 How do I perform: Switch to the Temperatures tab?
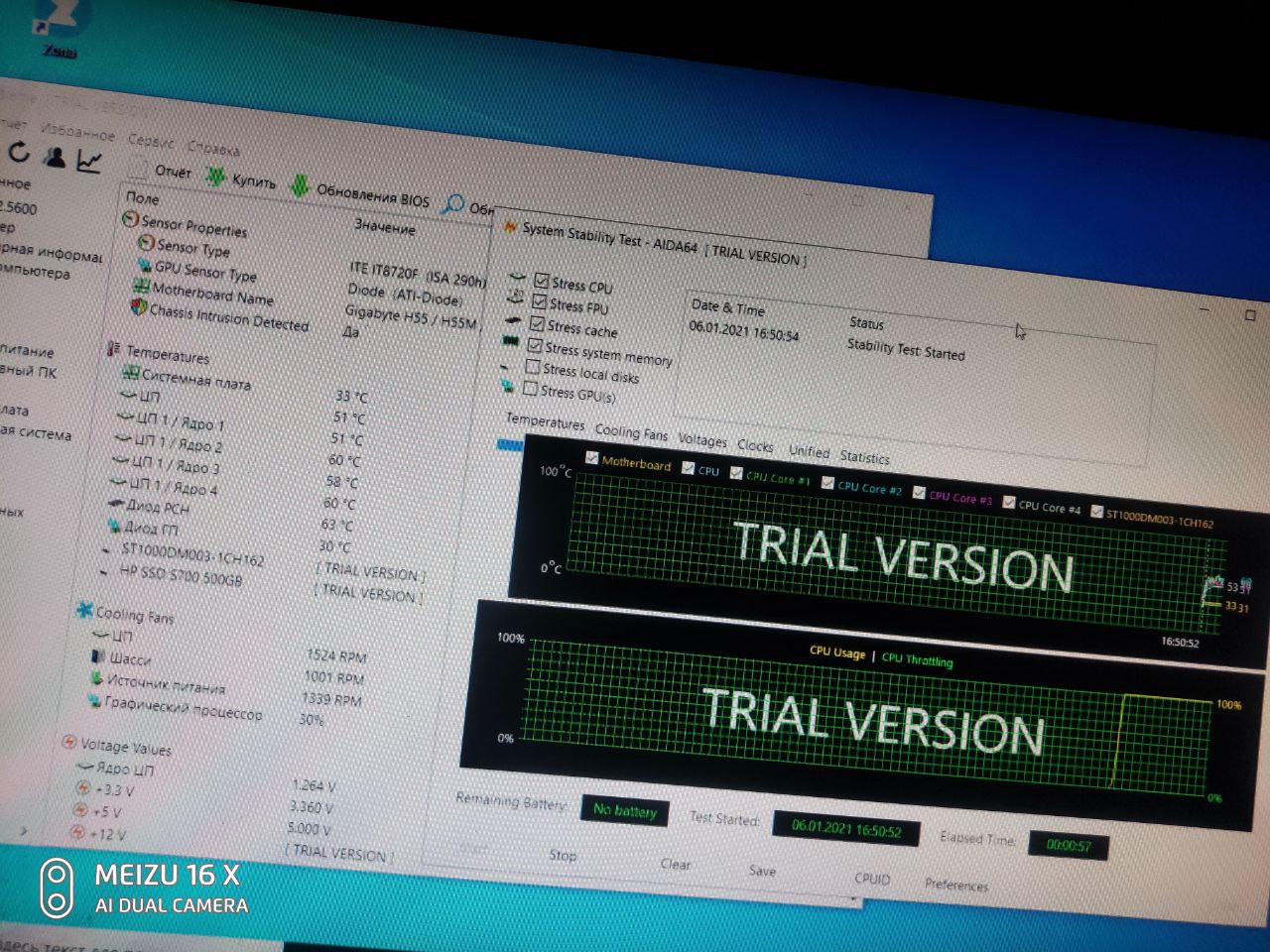545,422
